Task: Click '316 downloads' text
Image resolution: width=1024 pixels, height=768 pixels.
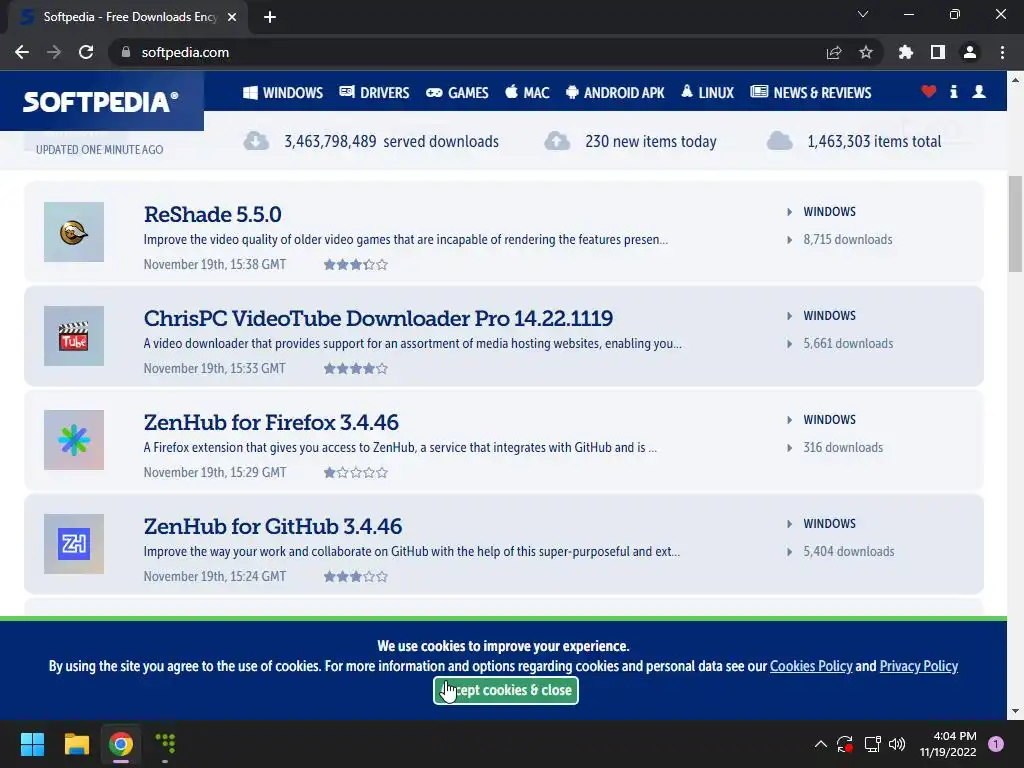Action: (843, 447)
